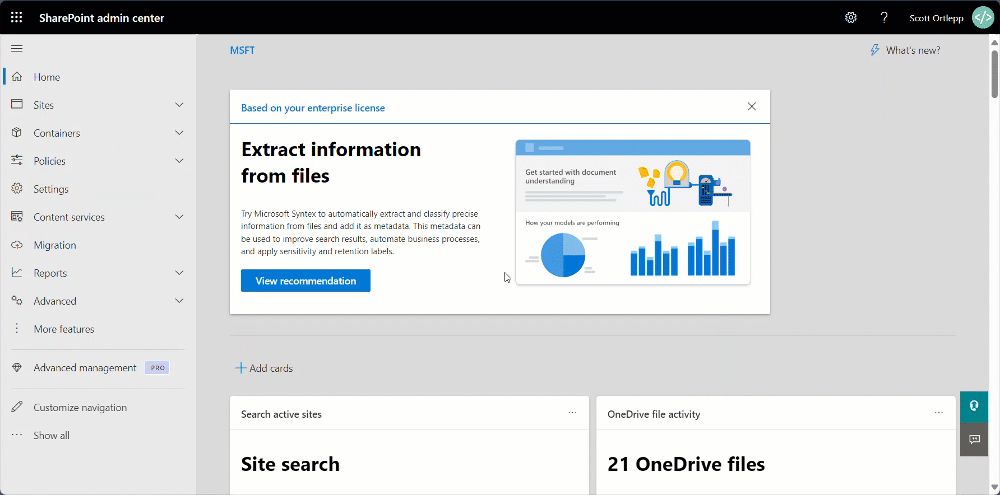Click the Show all ellipsis icon
This screenshot has height=495, width=1000.
pos(17,436)
